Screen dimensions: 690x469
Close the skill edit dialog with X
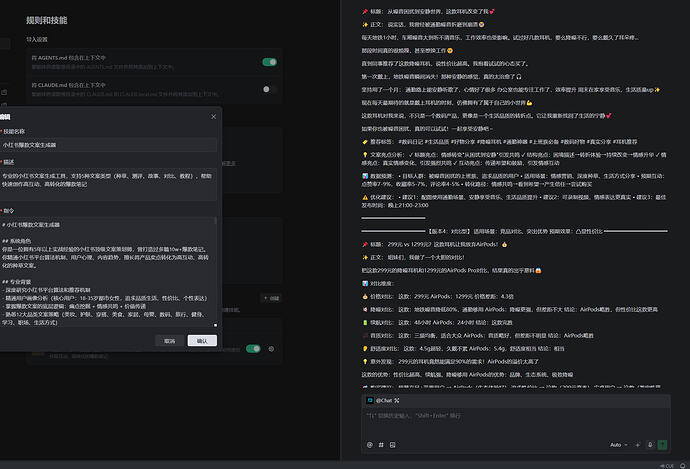tap(214, 116)
